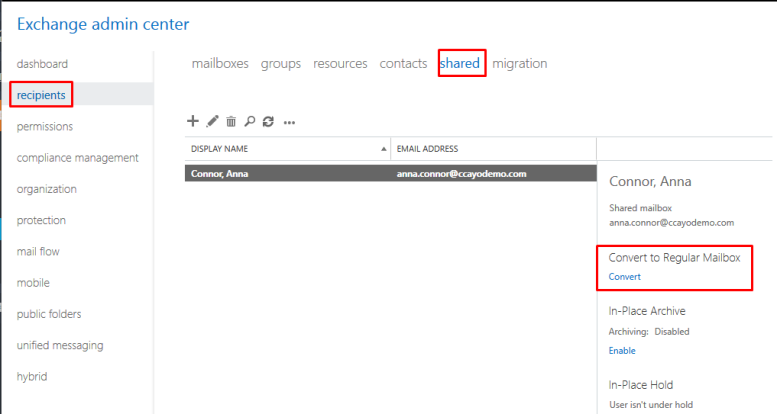This screenshot has width=777, height=414.
Task: Open the more options ellipsis menu
Action: coord(289,122)
